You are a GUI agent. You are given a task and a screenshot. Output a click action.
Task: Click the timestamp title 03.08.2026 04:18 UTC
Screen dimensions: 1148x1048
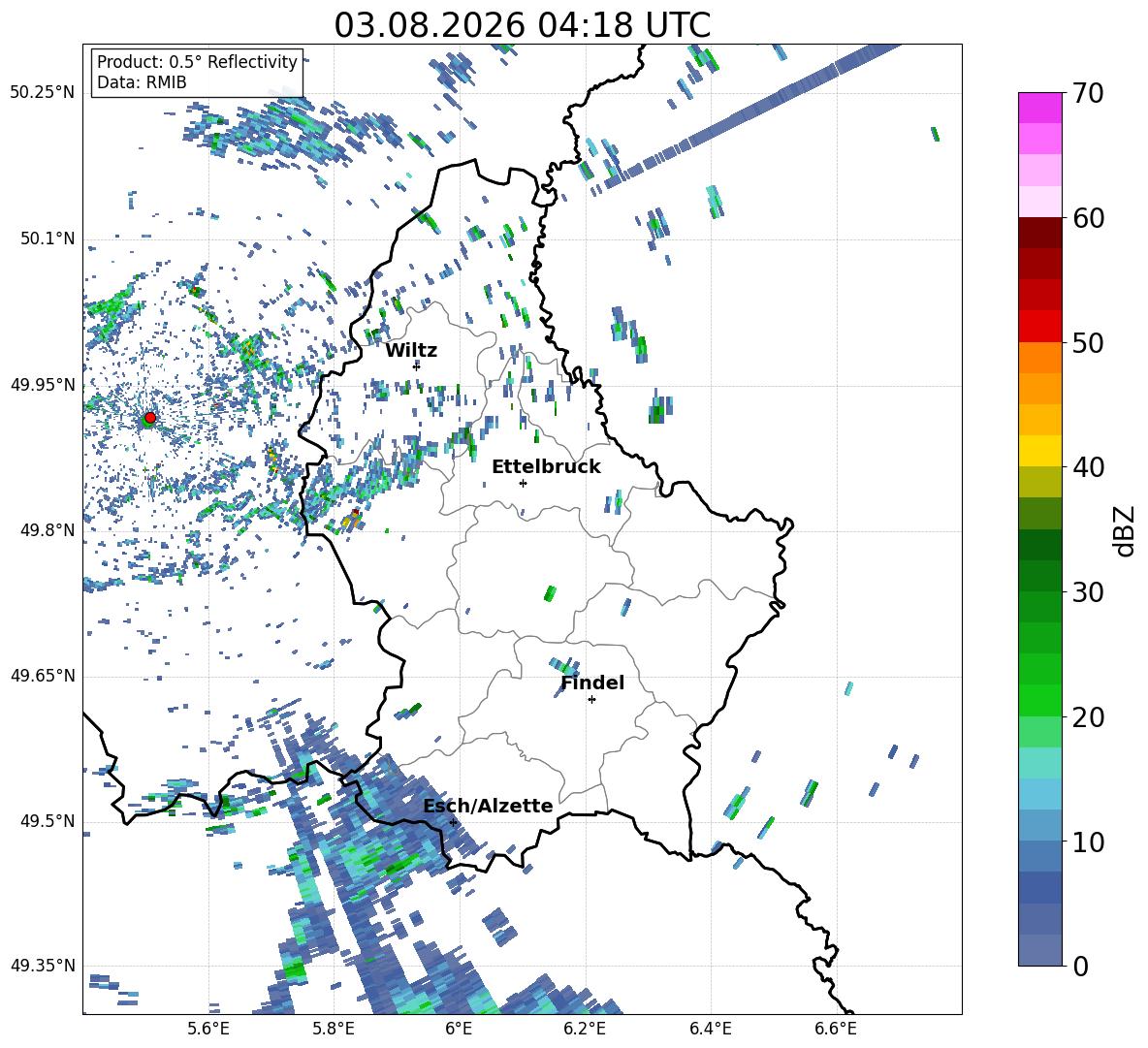pyautogui.click(x=523, y=25)
